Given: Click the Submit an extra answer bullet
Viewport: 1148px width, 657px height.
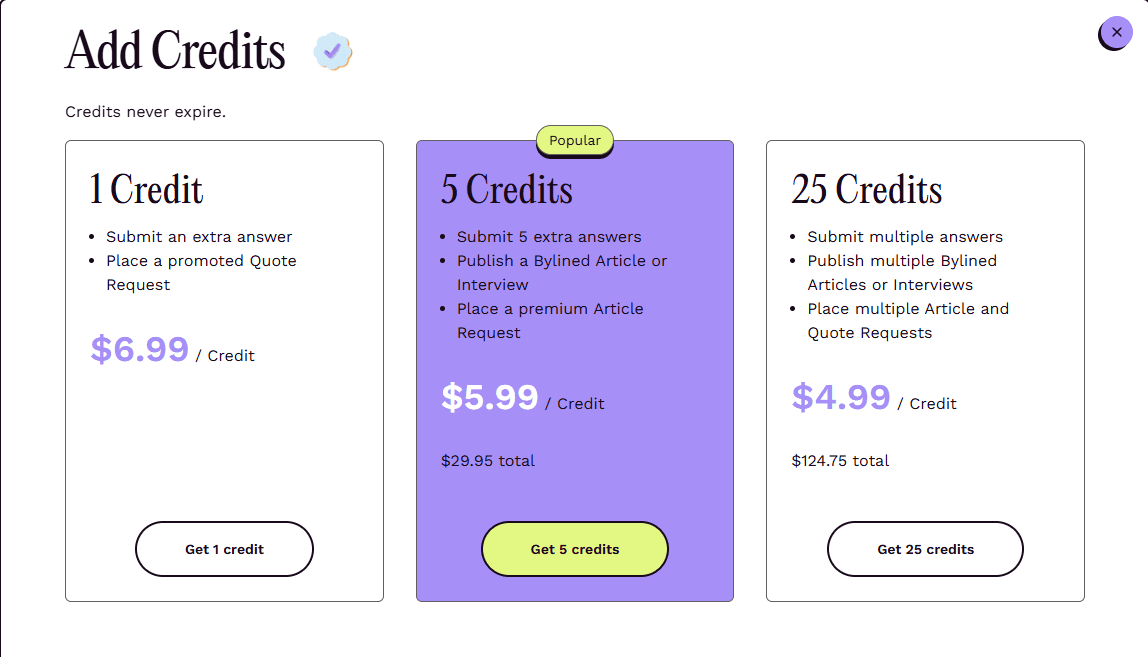Looking at the screenshot, I should (x=198, y=236).
